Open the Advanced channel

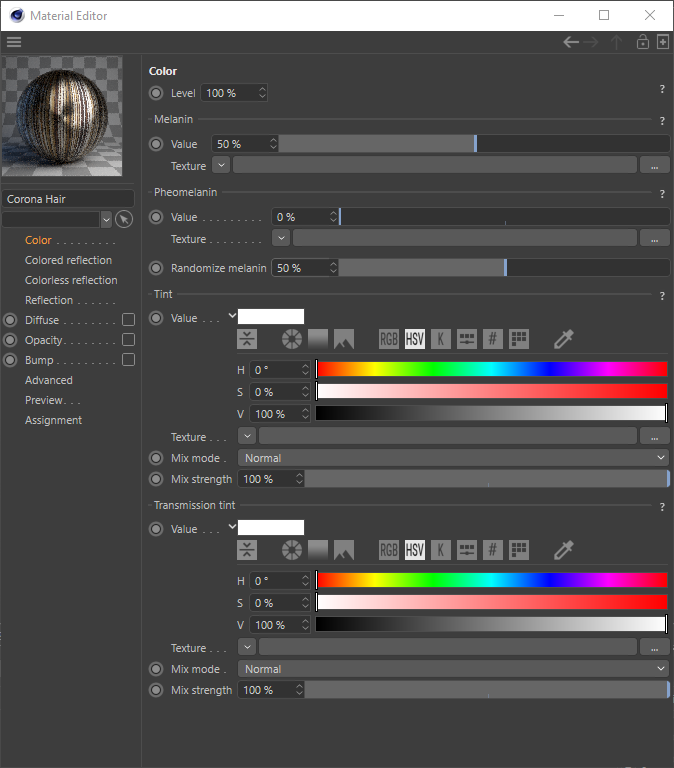click(x=49, y=380)
